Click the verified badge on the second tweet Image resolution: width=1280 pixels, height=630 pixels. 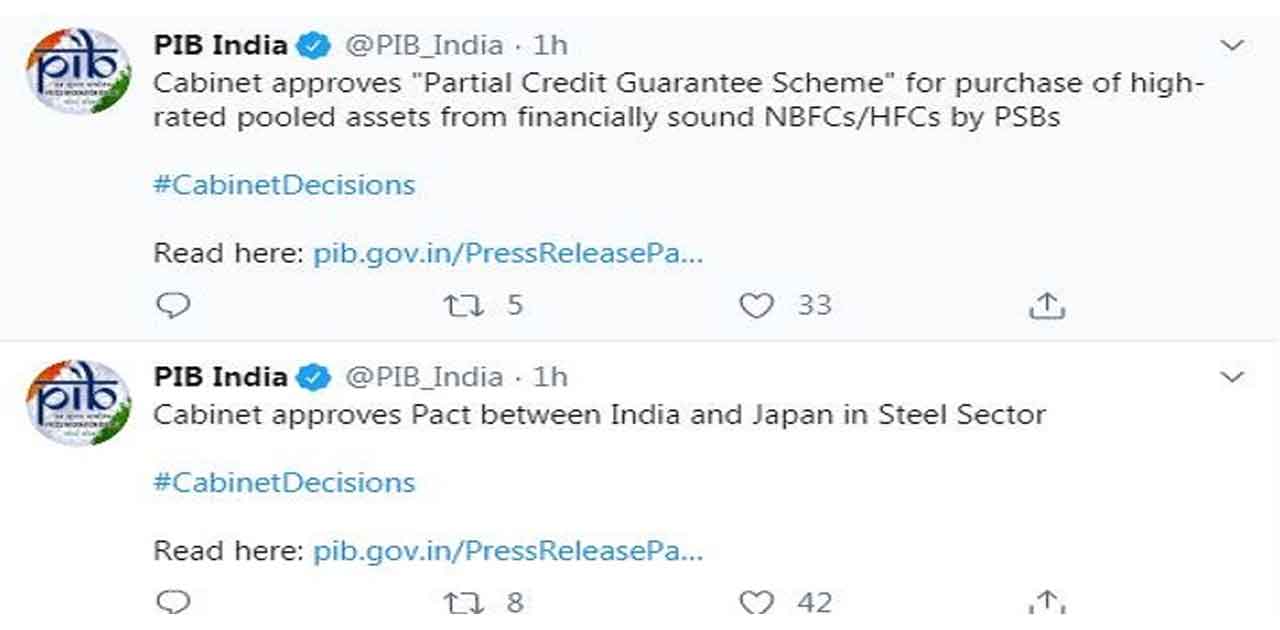coord(315,377)
